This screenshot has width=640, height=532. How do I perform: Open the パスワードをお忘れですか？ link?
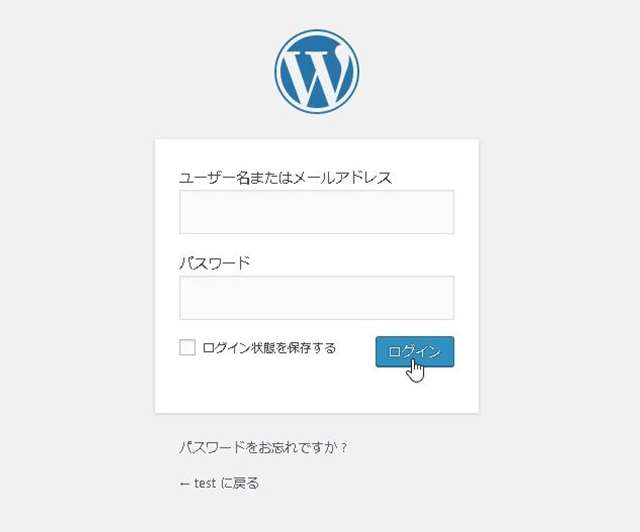point(263,447)
